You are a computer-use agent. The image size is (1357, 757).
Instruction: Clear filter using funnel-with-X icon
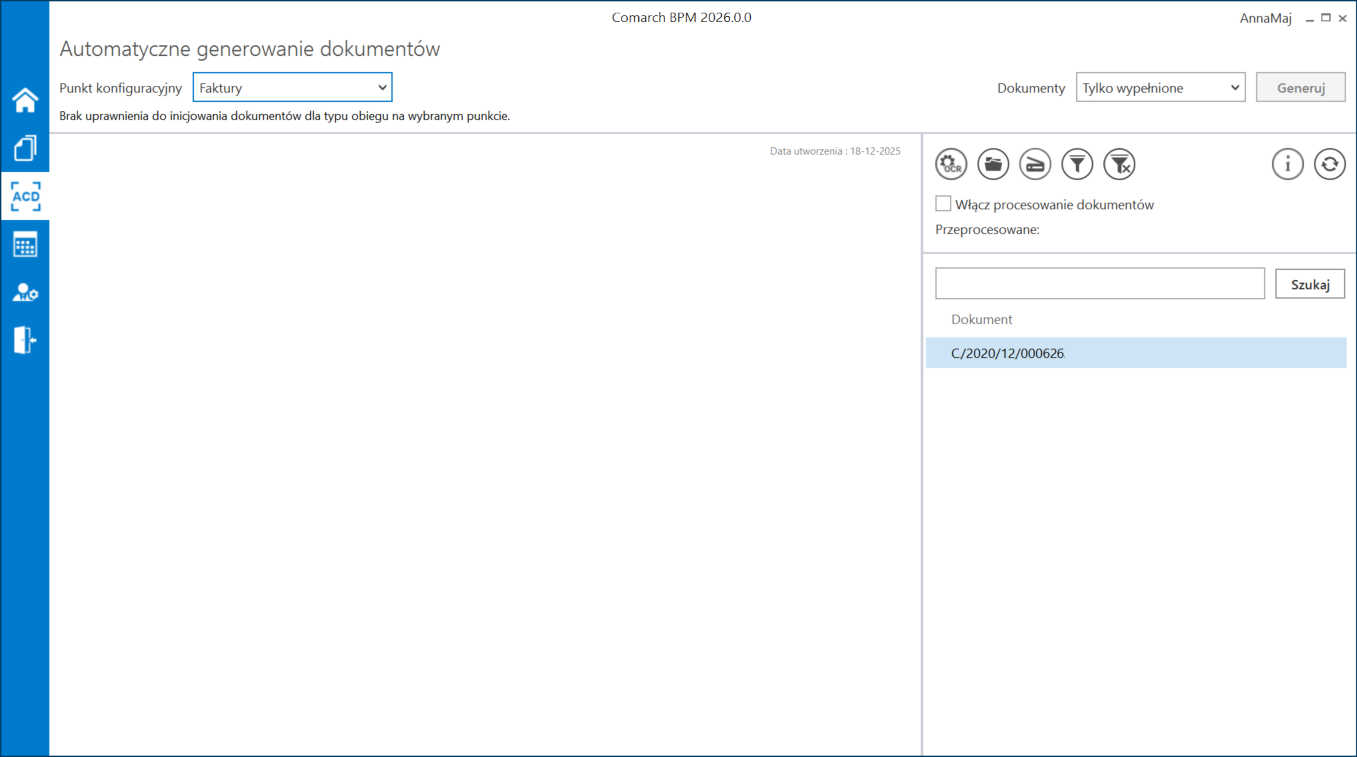pos(1119,164)
